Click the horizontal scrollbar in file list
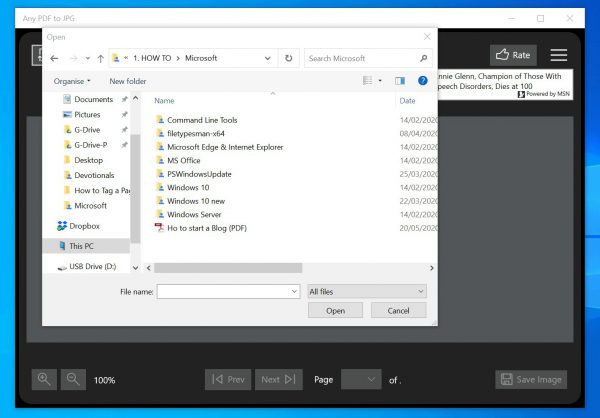This screenshot has height=418, width=600. pyautogui.click(x=227, y=268)
